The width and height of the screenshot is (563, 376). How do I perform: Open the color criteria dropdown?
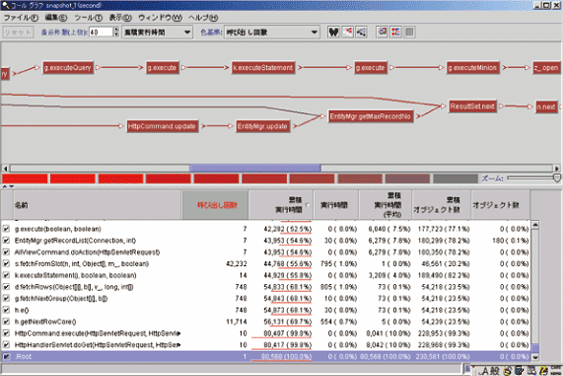pos(272,32)
